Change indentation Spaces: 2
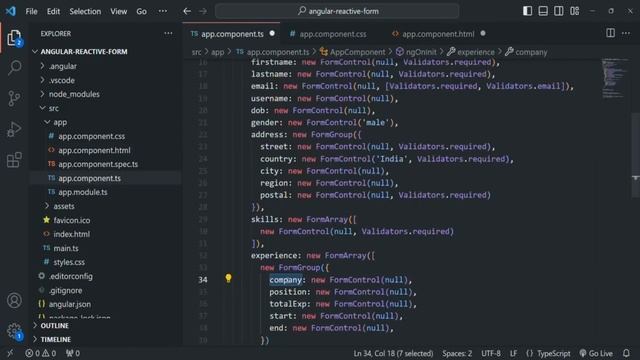640x360 pixels. point(457,353)
